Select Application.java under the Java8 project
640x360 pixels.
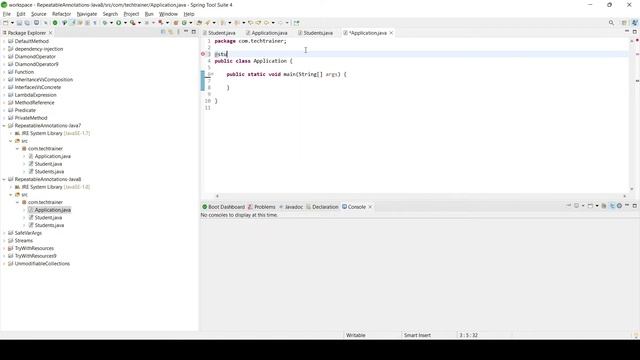pos(53,210)
